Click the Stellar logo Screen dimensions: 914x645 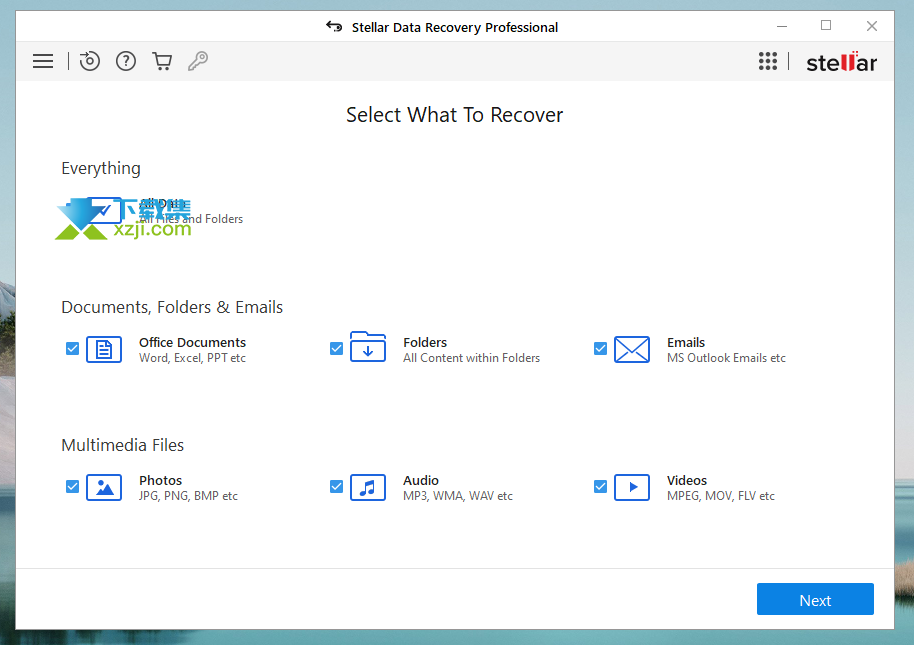pyautogui.click(x=841, y=62)
